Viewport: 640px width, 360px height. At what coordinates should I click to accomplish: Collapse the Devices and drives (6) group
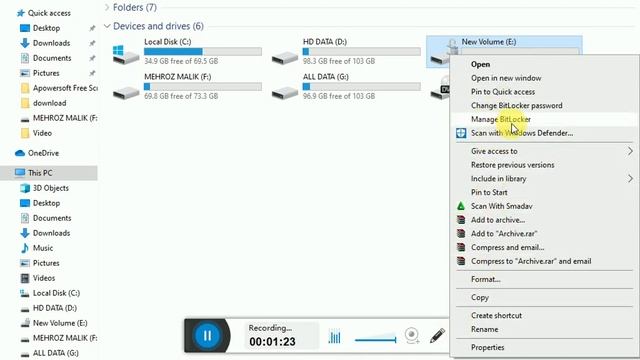[x=107, y=26]
